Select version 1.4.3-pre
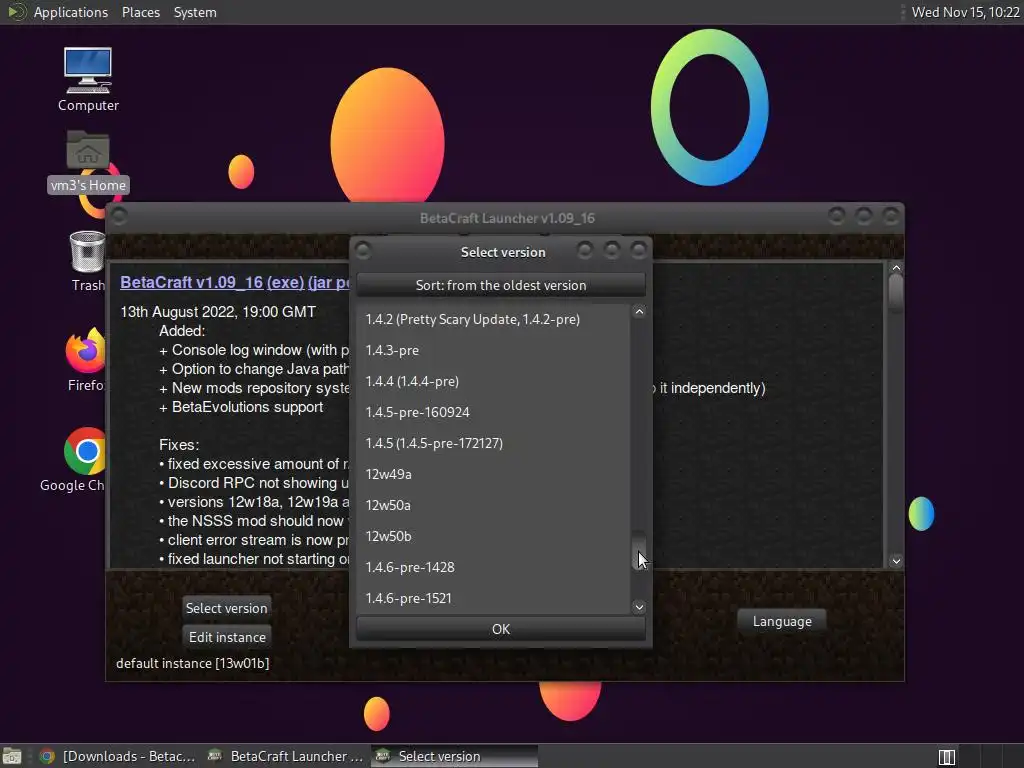This screenshot has height=768, width=1024. point(493,350)
